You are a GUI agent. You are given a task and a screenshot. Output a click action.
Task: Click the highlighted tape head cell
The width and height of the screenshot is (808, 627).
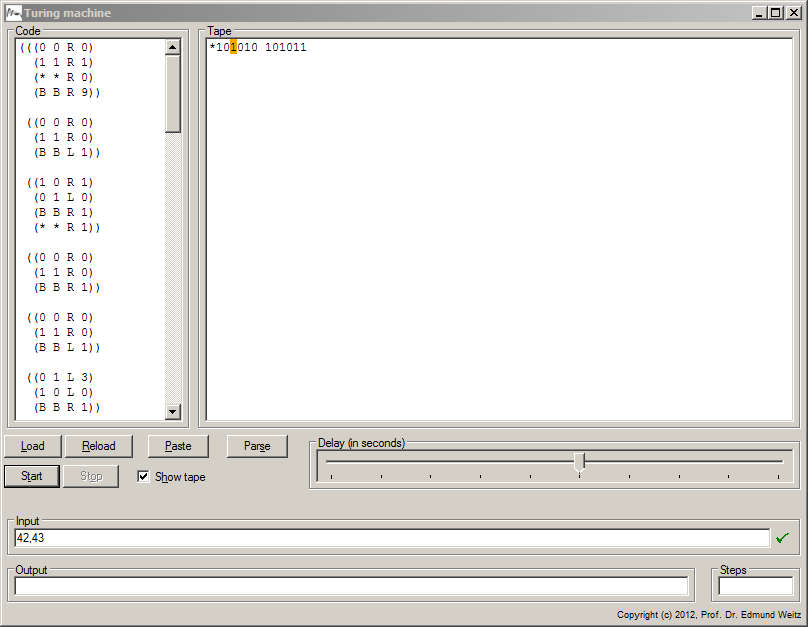click(x=233, y=47)
